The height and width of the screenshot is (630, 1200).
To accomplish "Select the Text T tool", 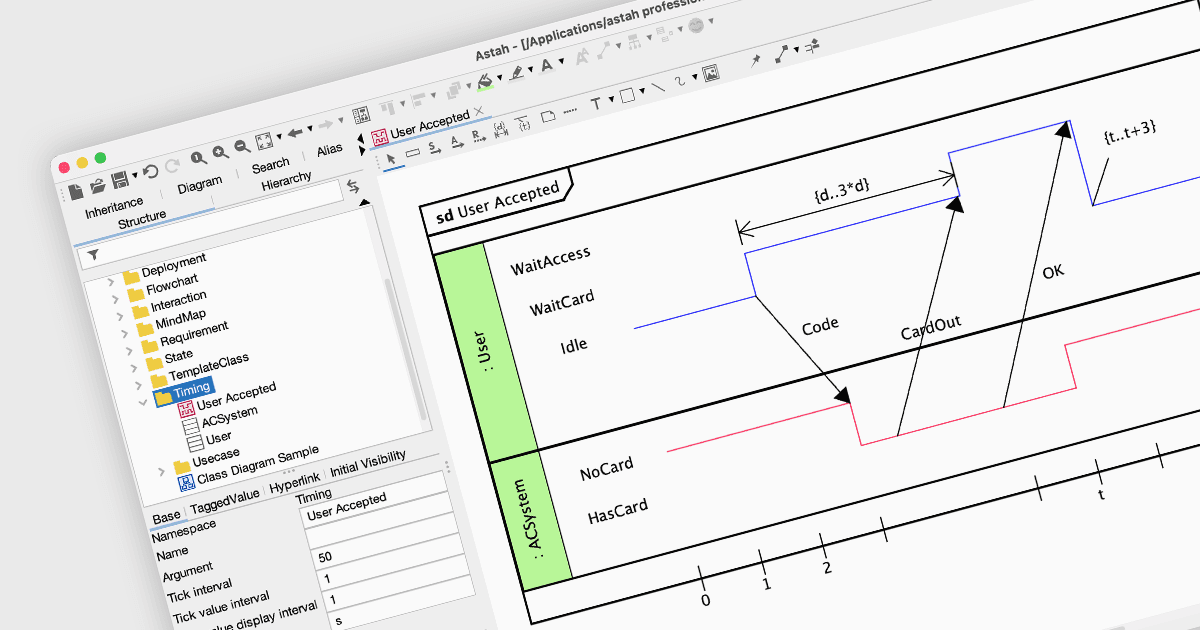I will point(596,102).
